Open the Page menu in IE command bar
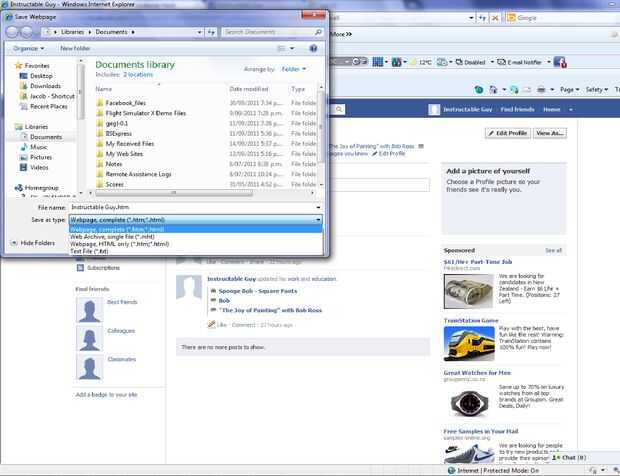Screen dimensions: 620x476 (569, 90)
